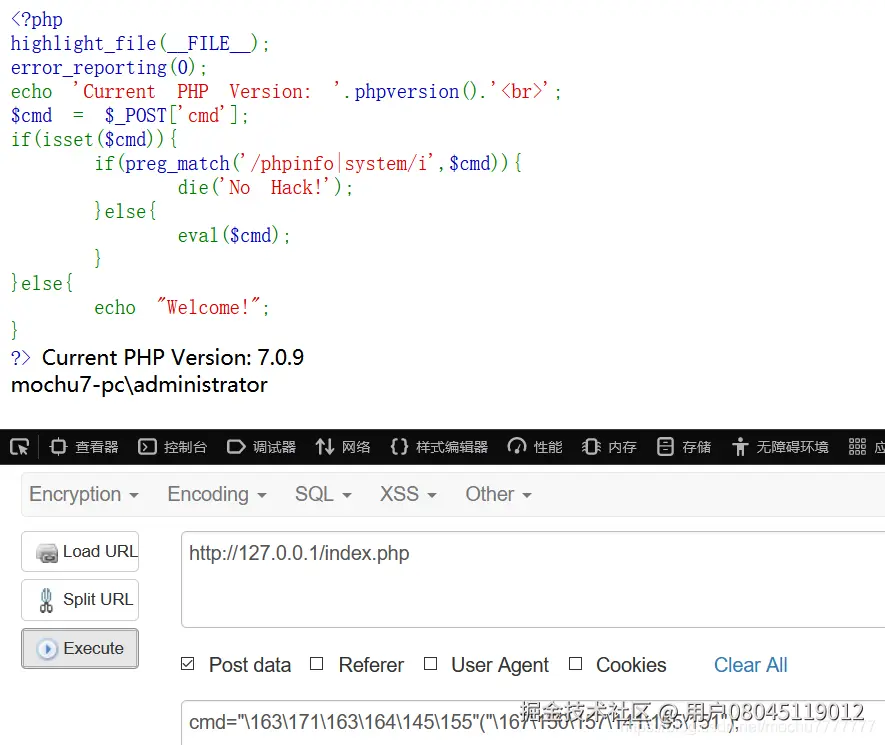
Task: Expand the XSS dropdown menu
Action: [408, 494]
